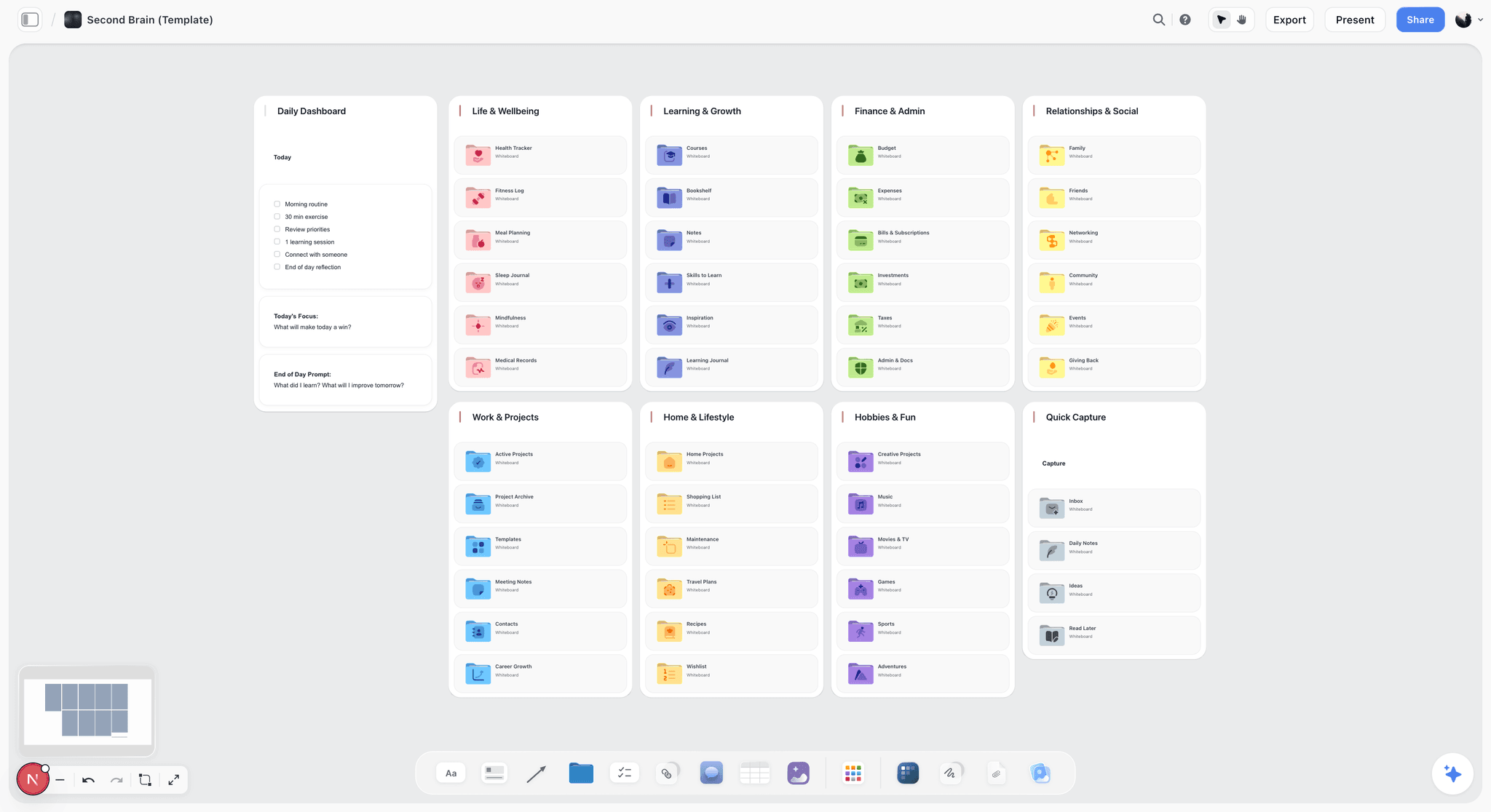Insert a comment bubble from the toolbar

pos(711,773)
